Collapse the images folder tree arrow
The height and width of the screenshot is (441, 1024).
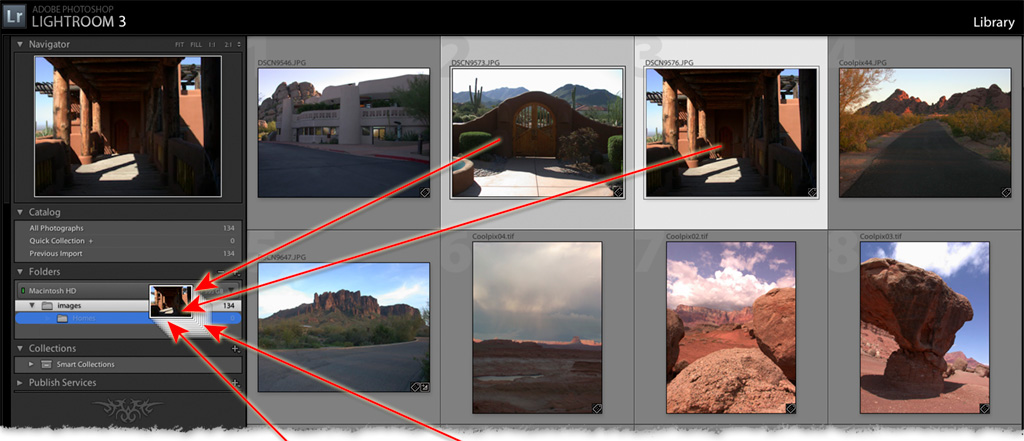pyautogui.click(x=31, y=306)
